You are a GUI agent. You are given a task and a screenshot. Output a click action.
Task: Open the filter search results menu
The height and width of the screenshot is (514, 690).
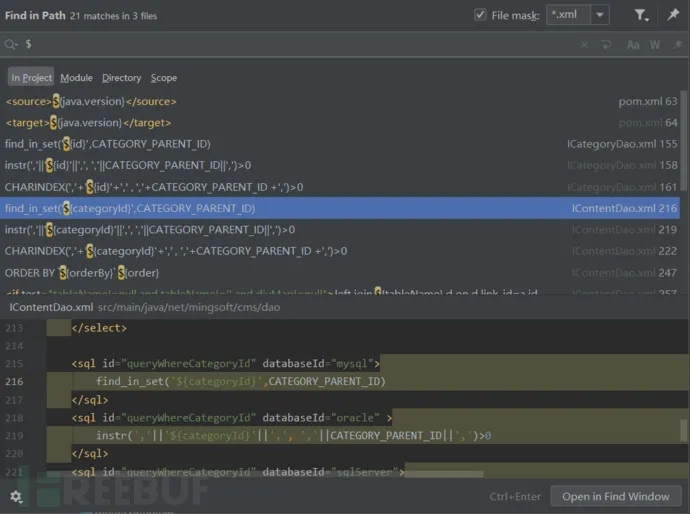tap(642, 15)
